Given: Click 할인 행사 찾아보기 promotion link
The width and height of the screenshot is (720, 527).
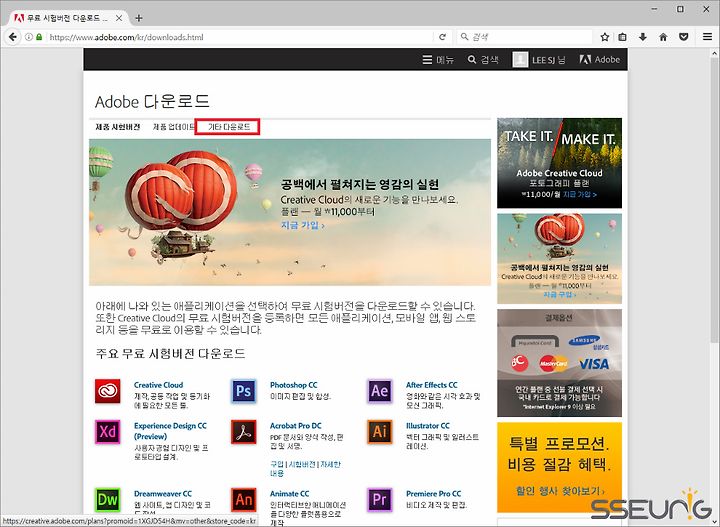Looking at the screenshot, I should coord(560,491).
